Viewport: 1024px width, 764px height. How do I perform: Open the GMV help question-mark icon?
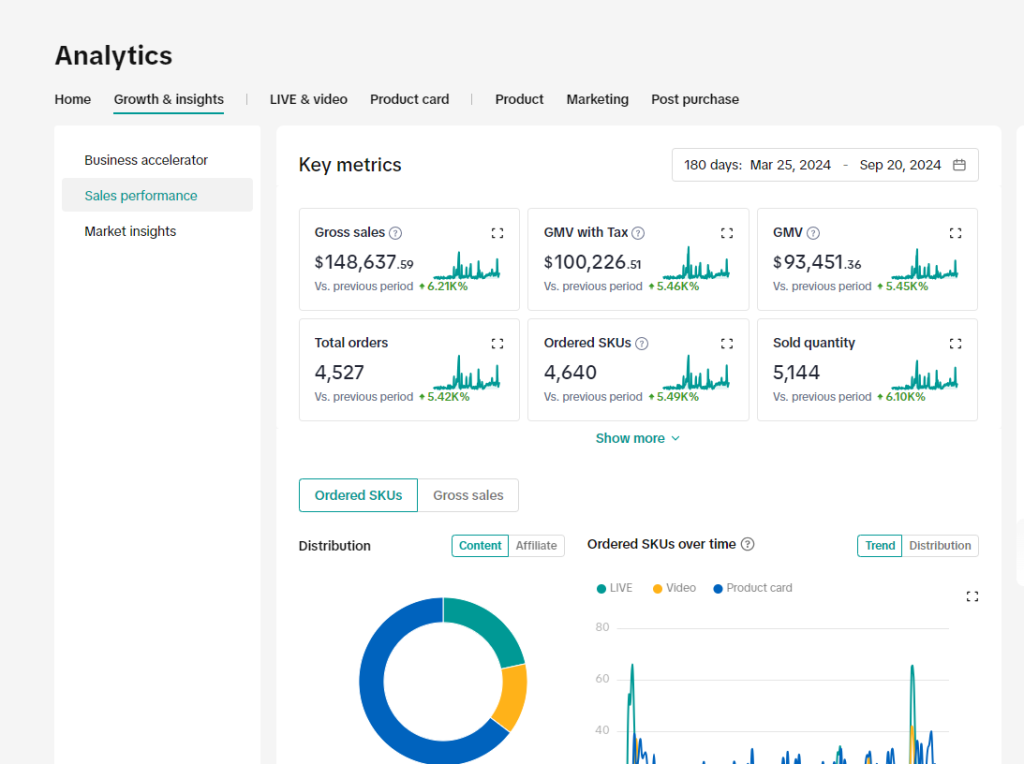(813, 233)
